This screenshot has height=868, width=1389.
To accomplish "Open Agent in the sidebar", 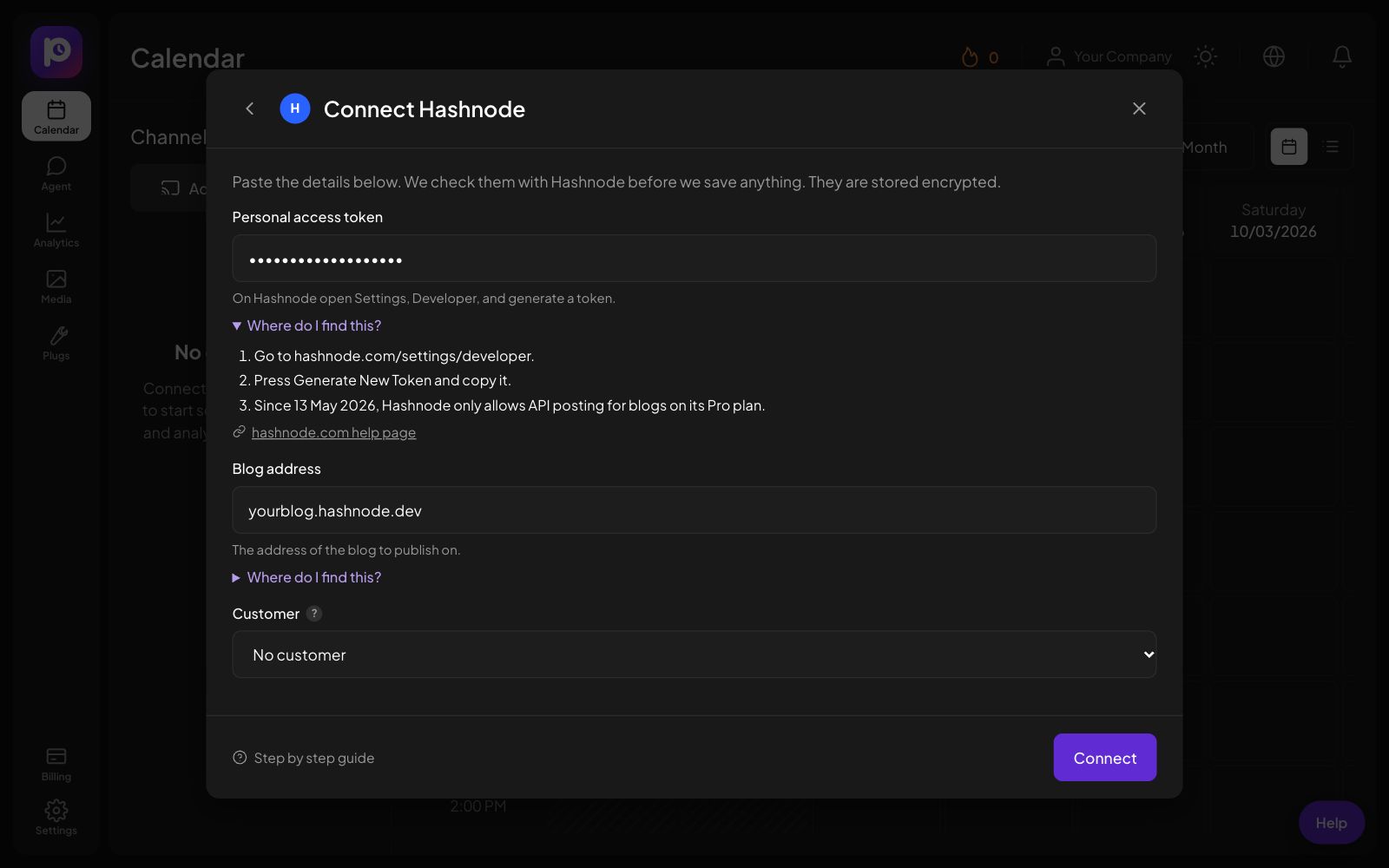I will click(x=56, y=174).
